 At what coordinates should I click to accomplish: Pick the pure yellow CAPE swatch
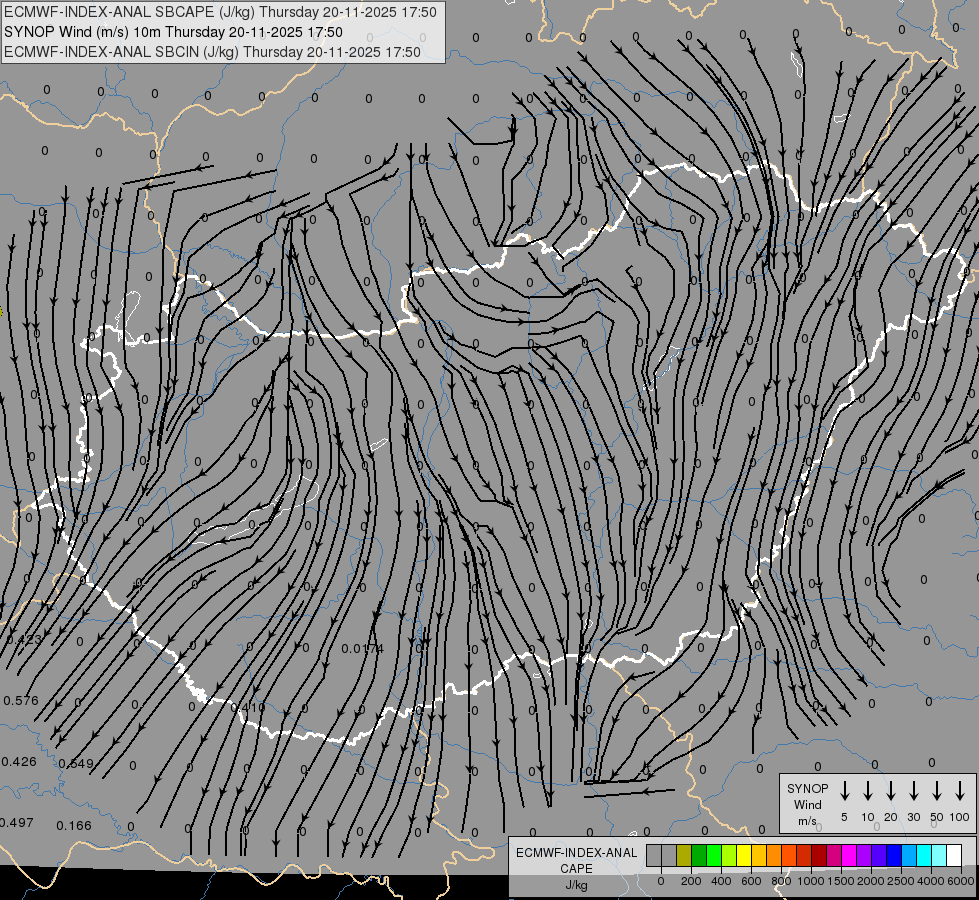[x=744, y=855]
